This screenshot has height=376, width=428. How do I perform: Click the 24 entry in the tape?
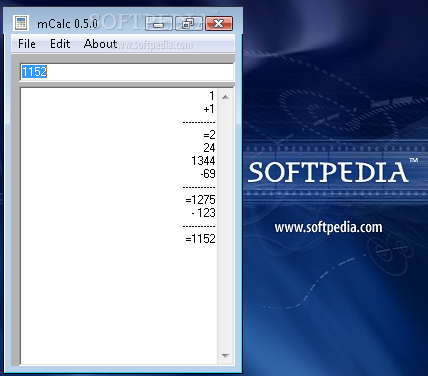[x=209, y=148]
